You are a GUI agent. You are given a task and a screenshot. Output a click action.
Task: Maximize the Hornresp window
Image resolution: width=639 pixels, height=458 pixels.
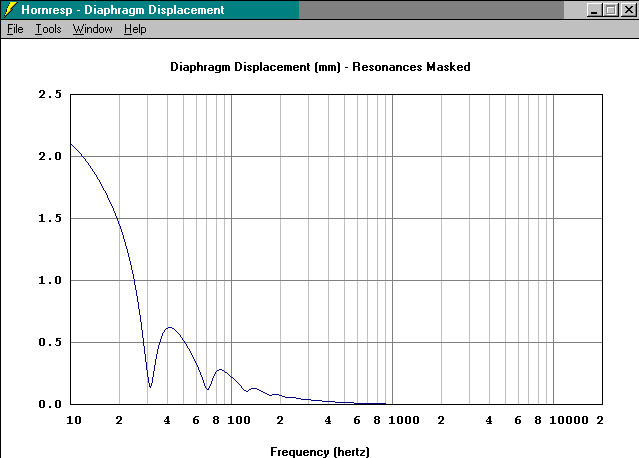611,9
